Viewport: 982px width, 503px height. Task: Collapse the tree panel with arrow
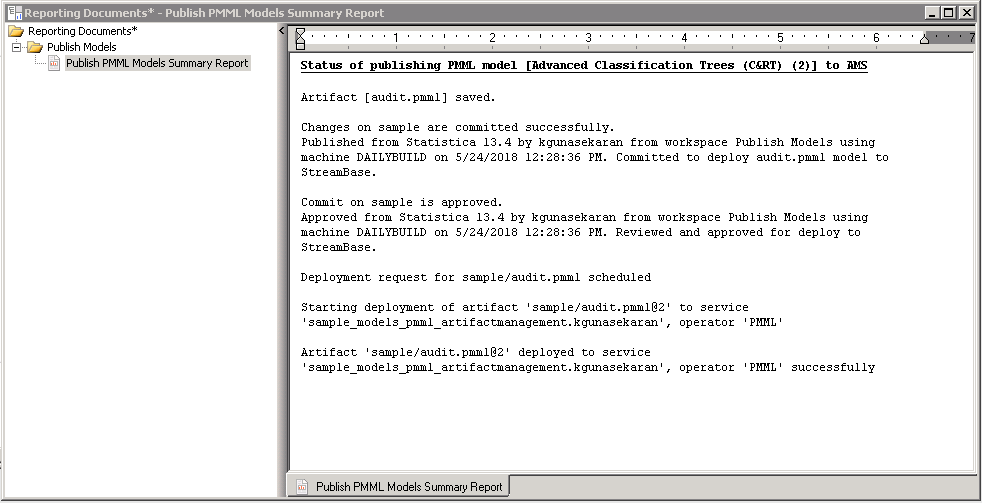click(282, 31)
